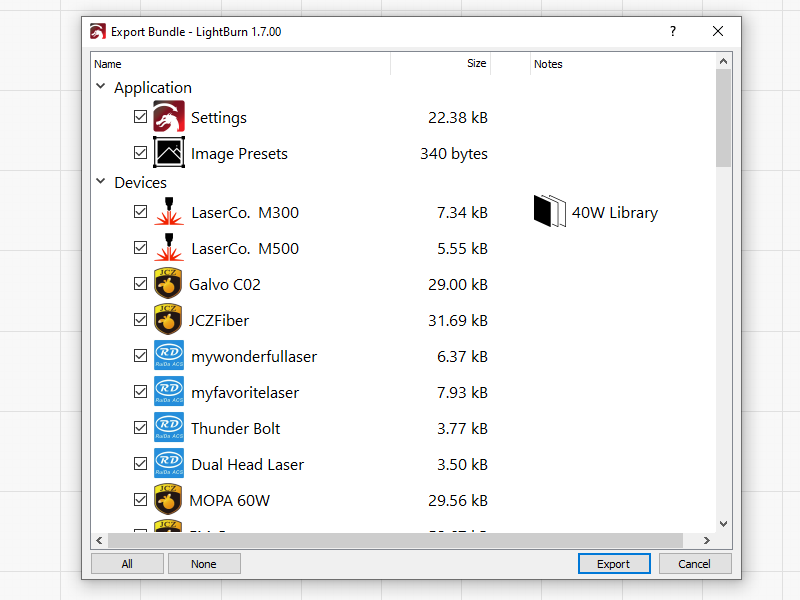Collapse the Application tree group

[100, 87]
